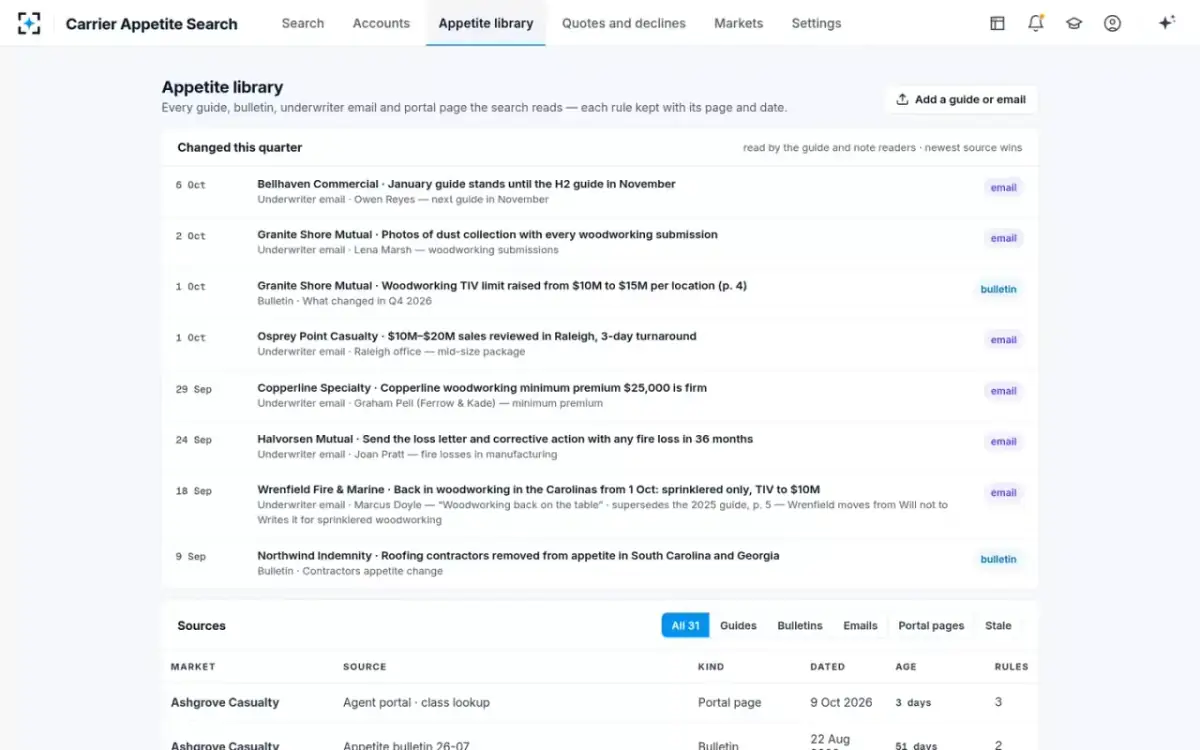Click the 6 Oct date label
Viewport: 1200px width, 750px height.
click(190, 185)
